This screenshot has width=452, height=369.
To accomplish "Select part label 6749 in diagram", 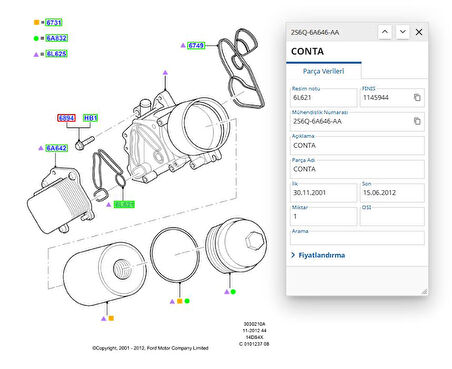I will 196,45.
